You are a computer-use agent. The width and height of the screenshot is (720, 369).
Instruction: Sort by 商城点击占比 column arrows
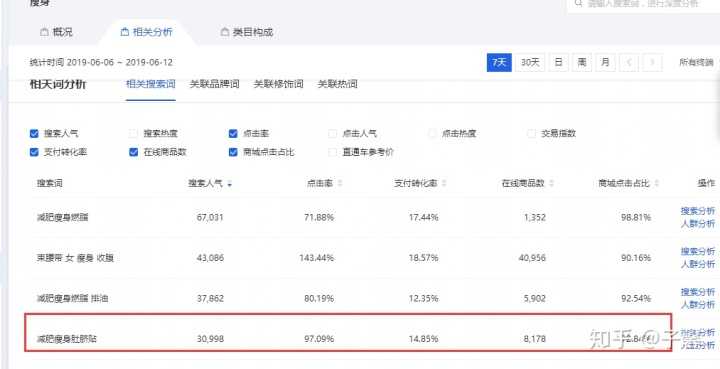tap(657, 184)
